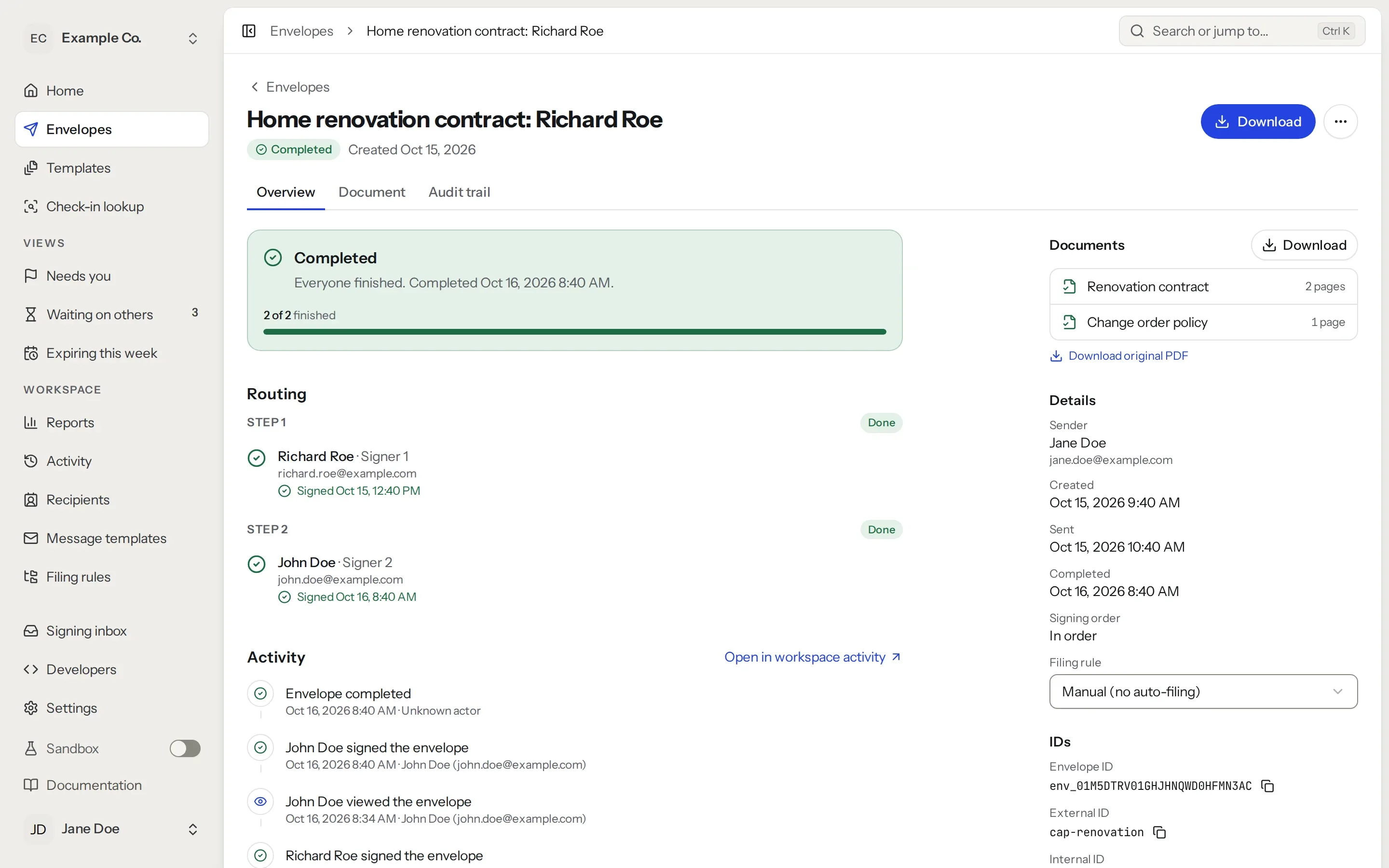Open the Filing rule dropdown
1389x868 pixels.
(1203, 691)
